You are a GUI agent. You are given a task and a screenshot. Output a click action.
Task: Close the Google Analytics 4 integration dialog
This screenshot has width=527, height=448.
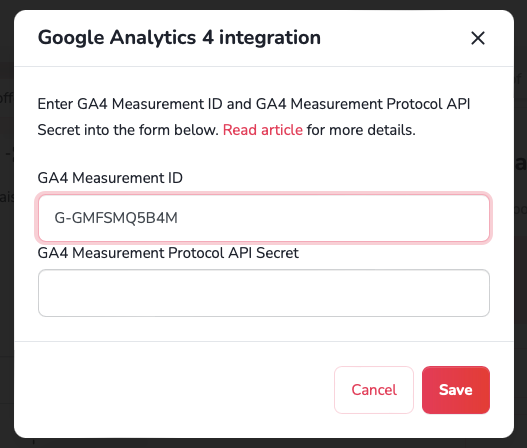pos(478,38)
